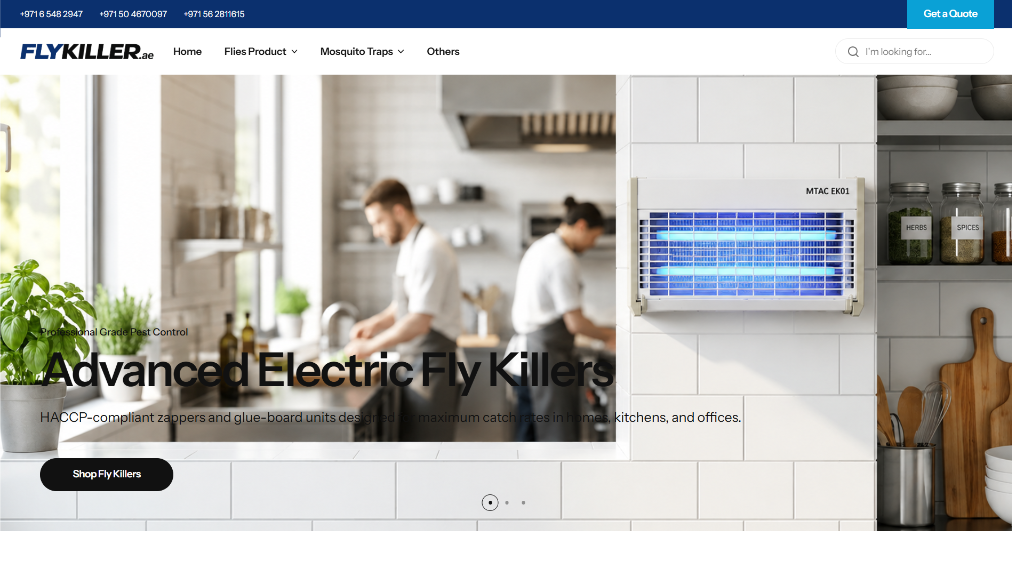The image size is (1012, 576).
Task: Click the Shop Fly Killers button
Action: (x=106, y=474)
